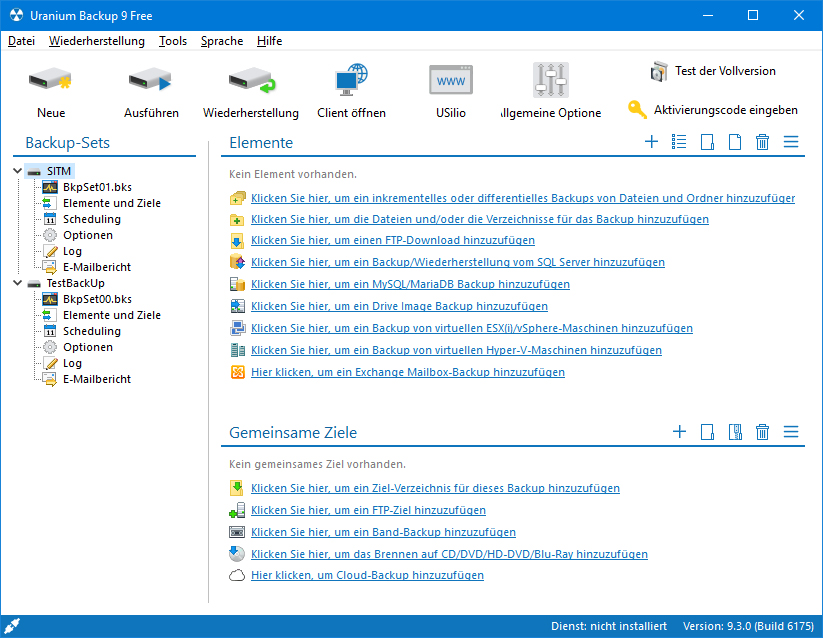Select Scheduling under SITM
This screenshot has height=638, width=823.
(92, 219)
